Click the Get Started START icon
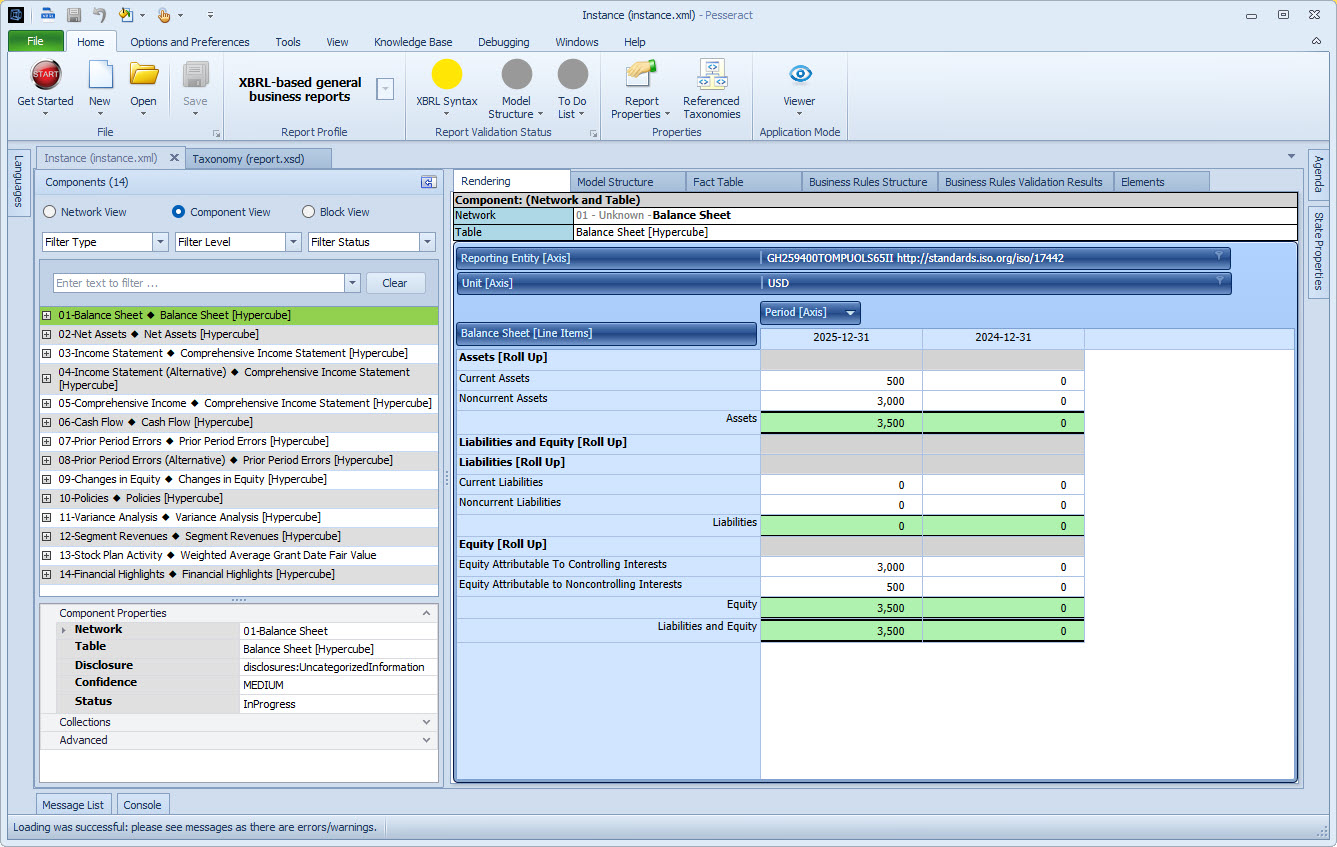Screen dimensions: 1337x847 (x=46, y=75)
